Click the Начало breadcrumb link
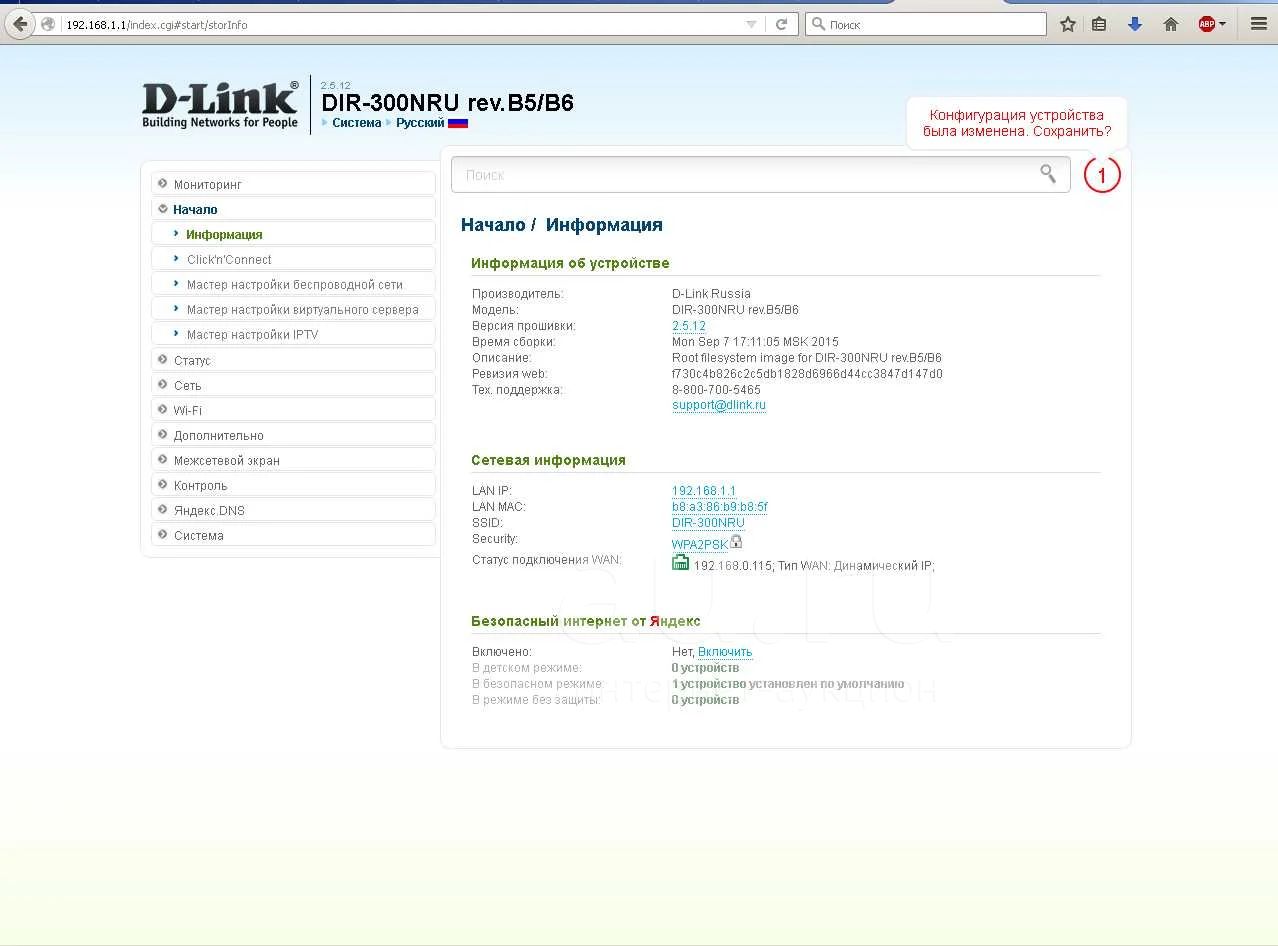Screen dimensions: 1278x946 tap(493, 225)
